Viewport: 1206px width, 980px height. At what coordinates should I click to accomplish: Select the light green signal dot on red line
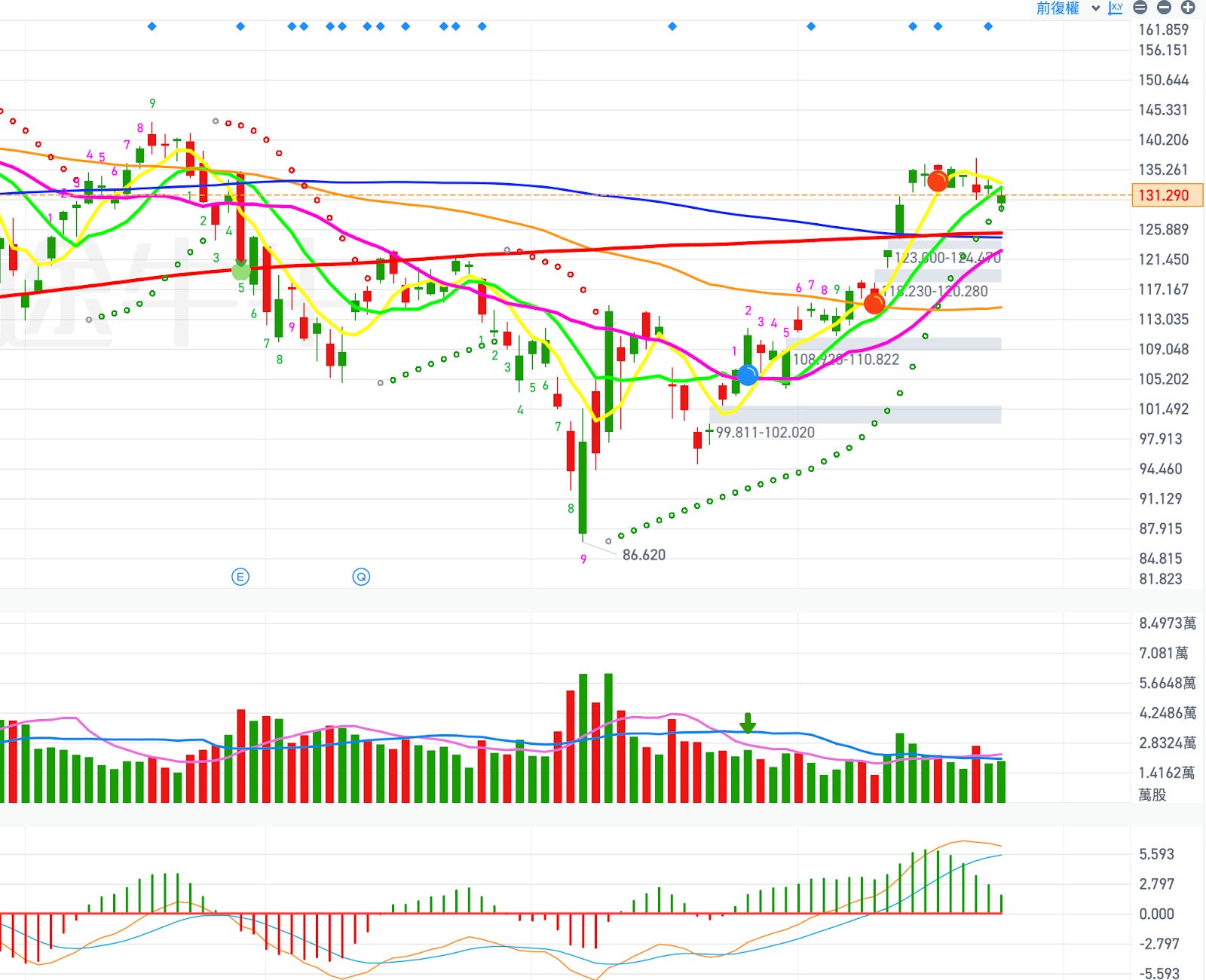click(241, 271)
